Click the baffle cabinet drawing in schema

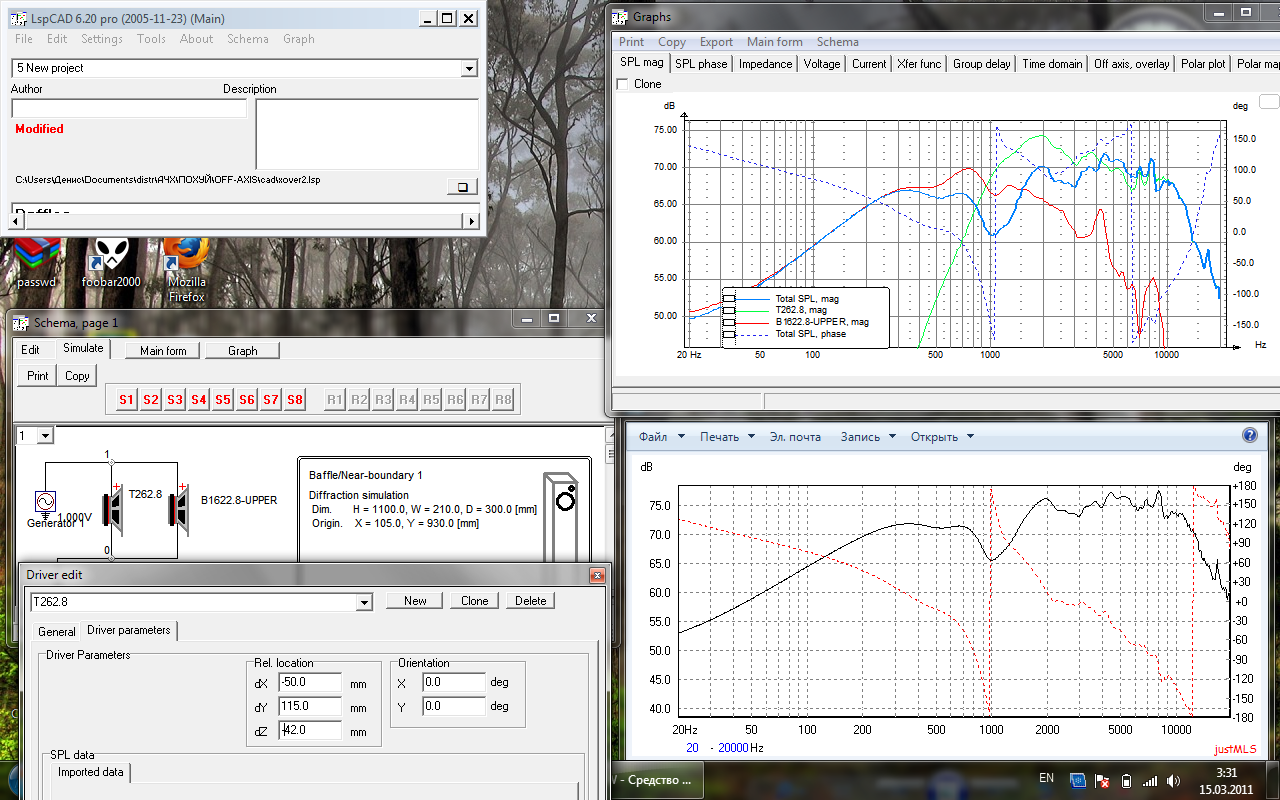(x=560, y=518)
